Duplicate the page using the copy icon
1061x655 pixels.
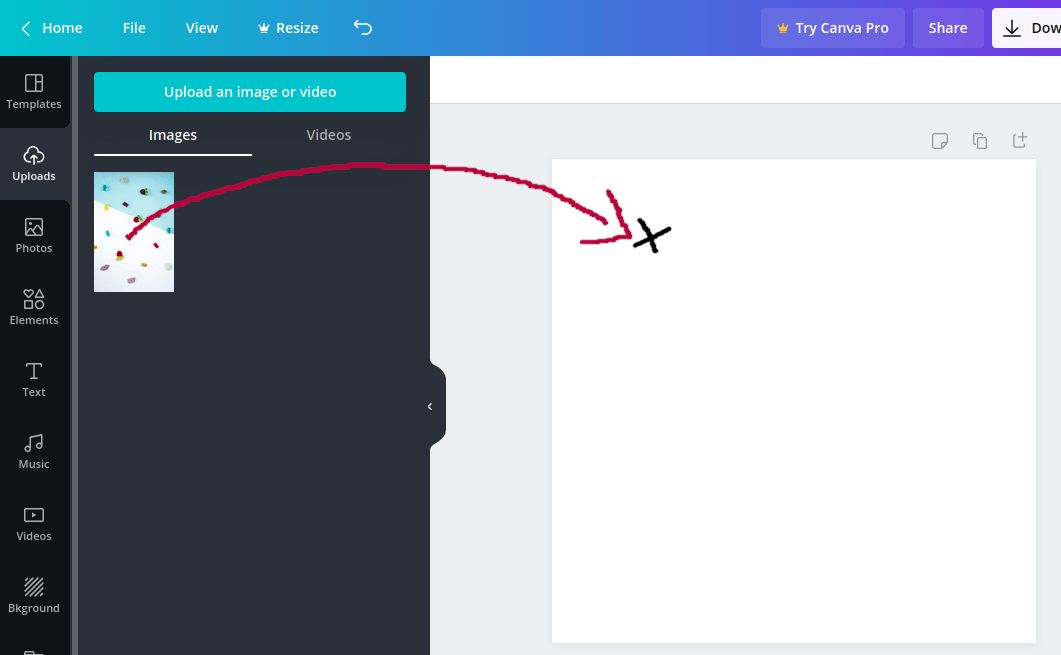point(980,141)
